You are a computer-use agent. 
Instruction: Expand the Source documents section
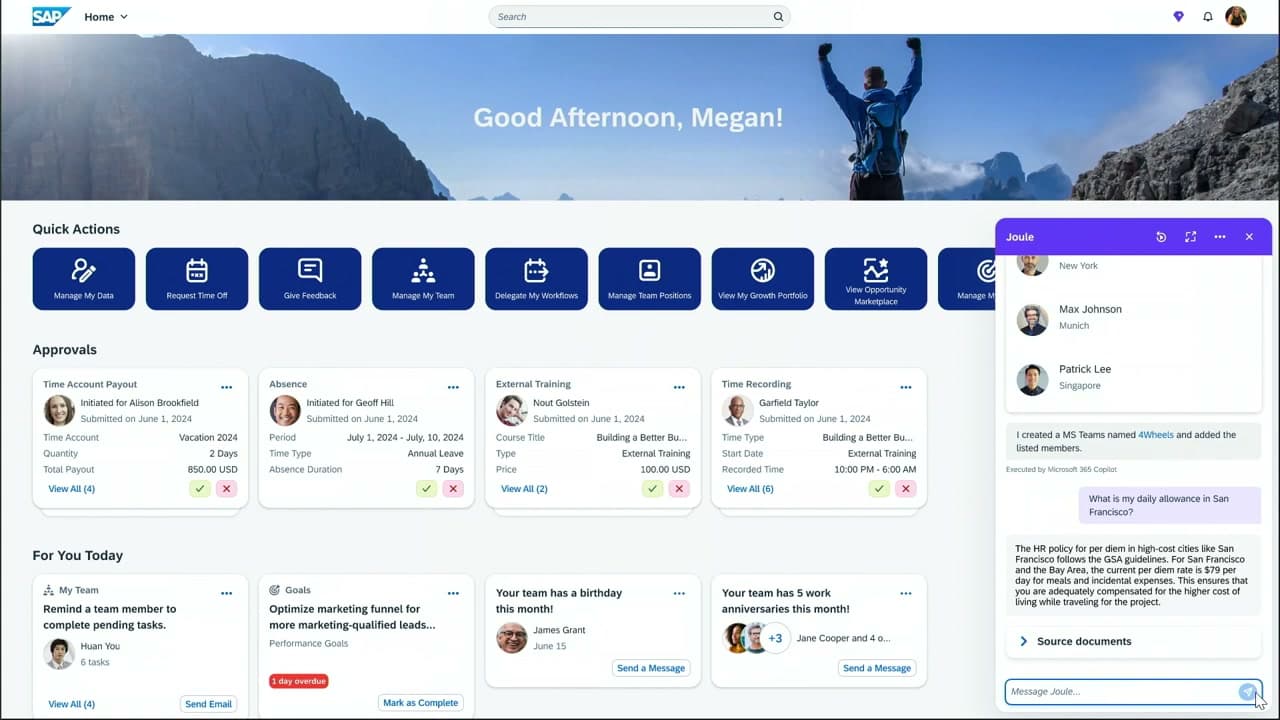coord(1133,641)
